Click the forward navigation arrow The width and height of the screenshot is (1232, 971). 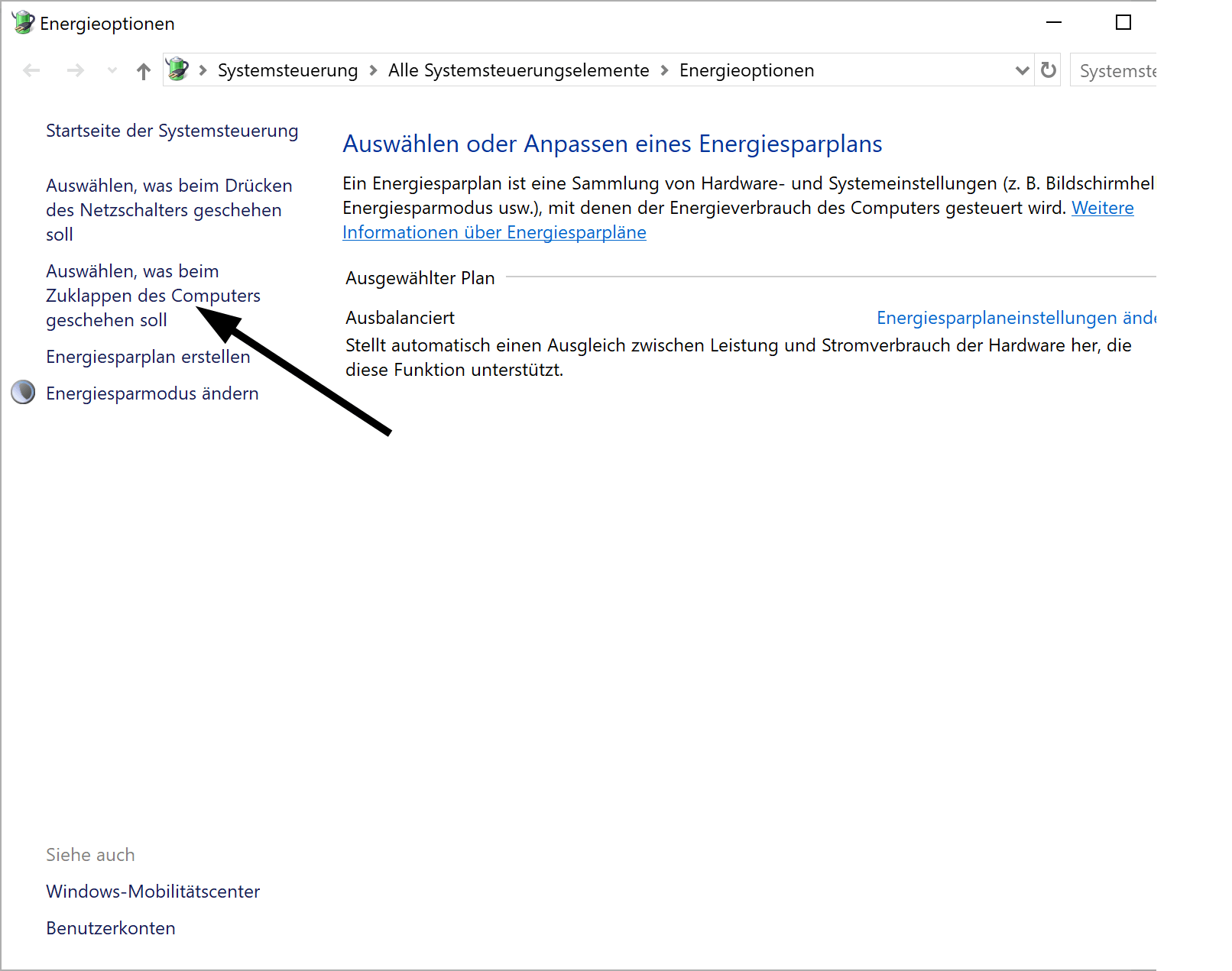pyautogui.click(x=76, y=70)
